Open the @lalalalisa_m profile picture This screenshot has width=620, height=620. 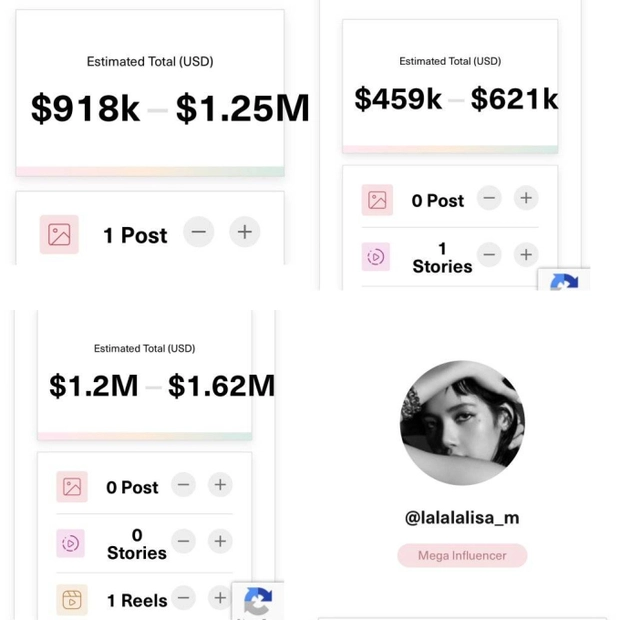(462, 423)
